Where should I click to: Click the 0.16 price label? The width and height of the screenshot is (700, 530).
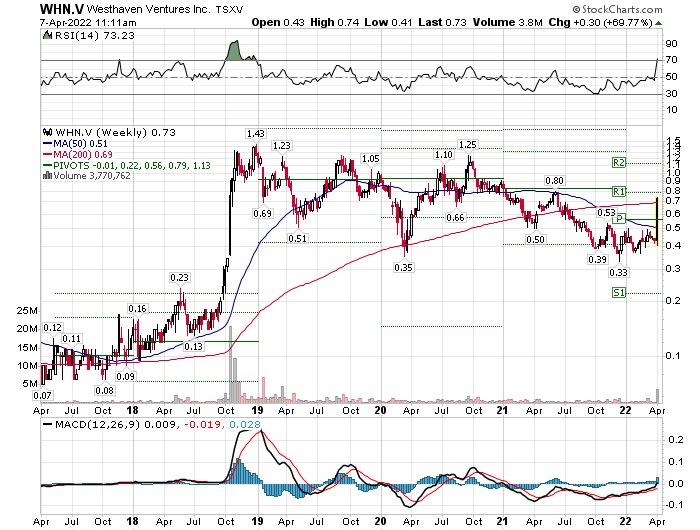138,309
